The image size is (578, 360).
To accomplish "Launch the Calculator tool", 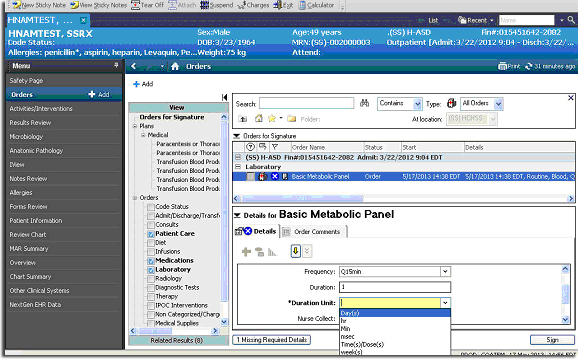I will (x=316, y=5).
